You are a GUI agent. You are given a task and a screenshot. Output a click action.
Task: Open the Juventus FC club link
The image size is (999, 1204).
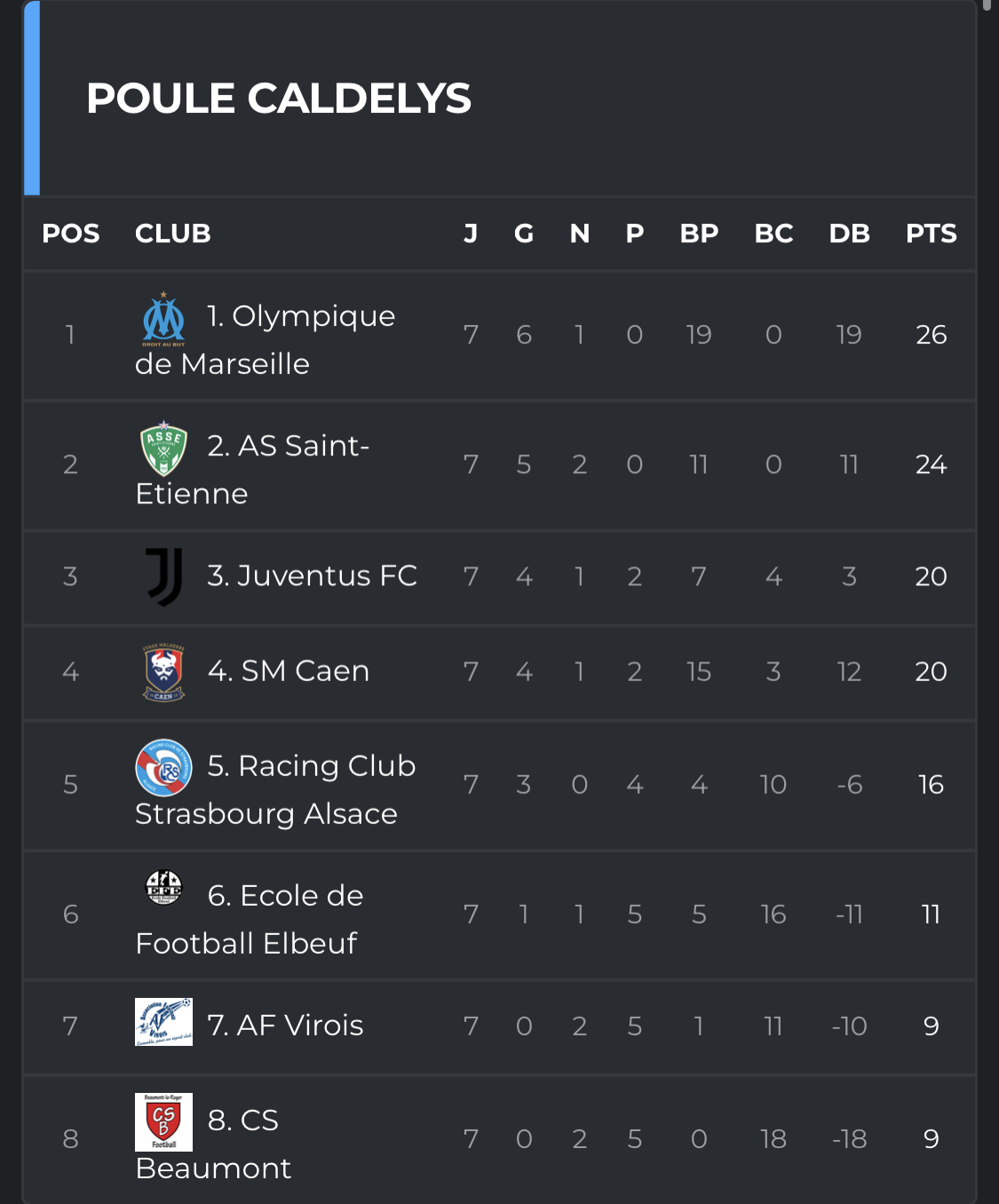pyautogui.click(x=312, y=576)
